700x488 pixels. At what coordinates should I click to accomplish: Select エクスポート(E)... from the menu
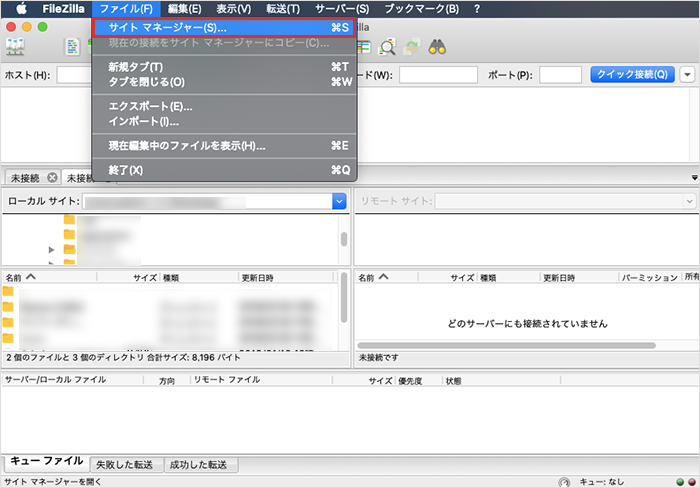coord(150,106)
